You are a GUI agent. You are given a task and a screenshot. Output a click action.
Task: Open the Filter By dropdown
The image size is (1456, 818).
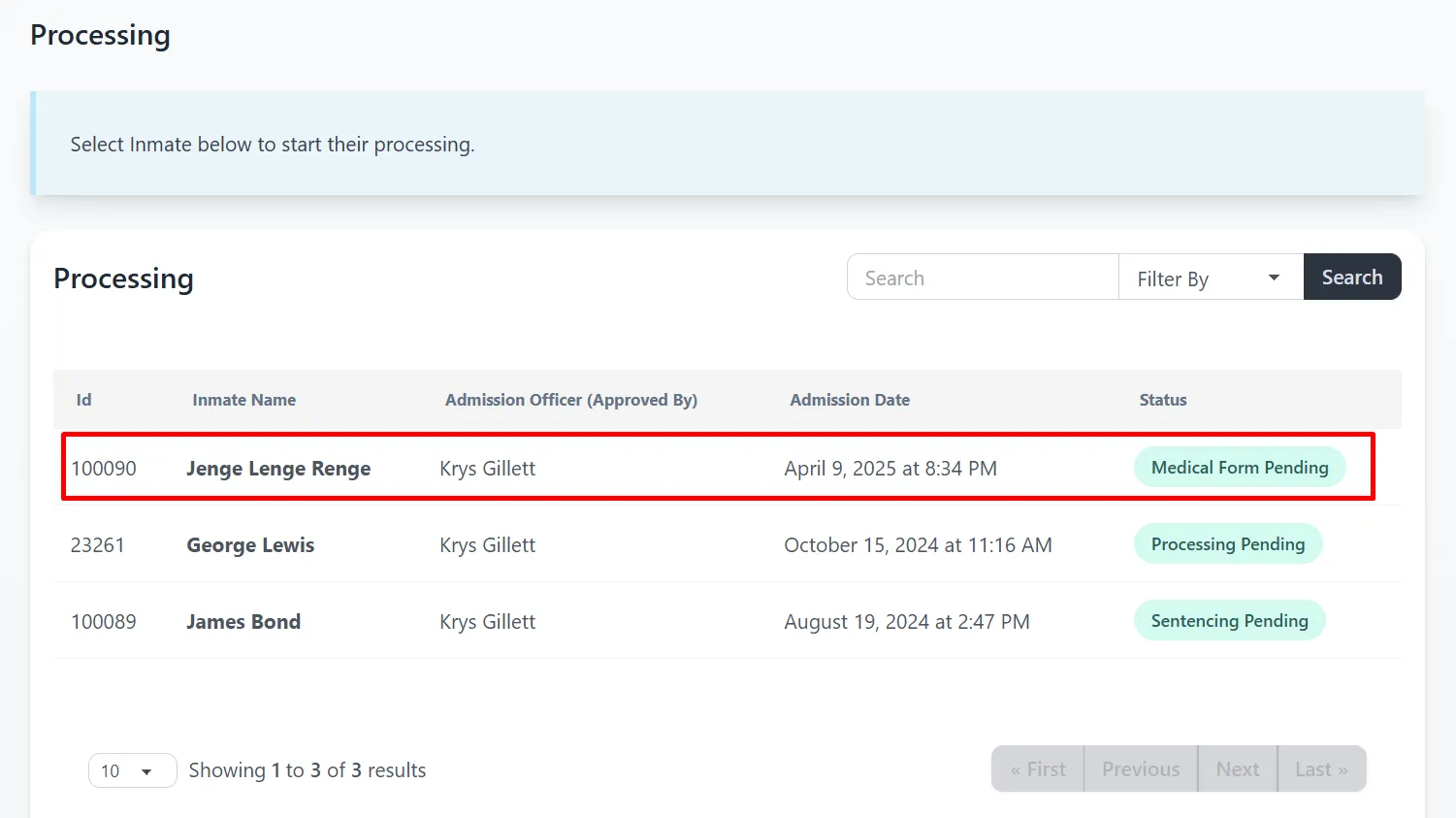pyautogui.click(x=1210, y=278)
